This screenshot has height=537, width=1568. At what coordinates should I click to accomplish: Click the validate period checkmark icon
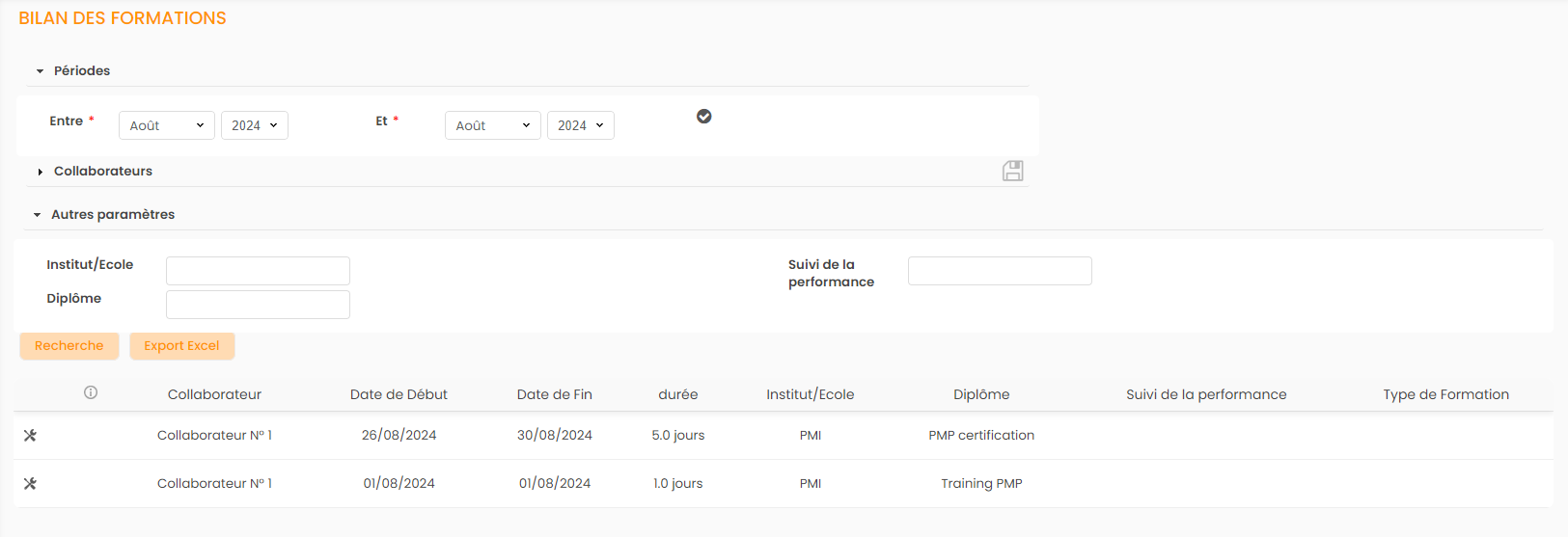(x=704, y=117)
